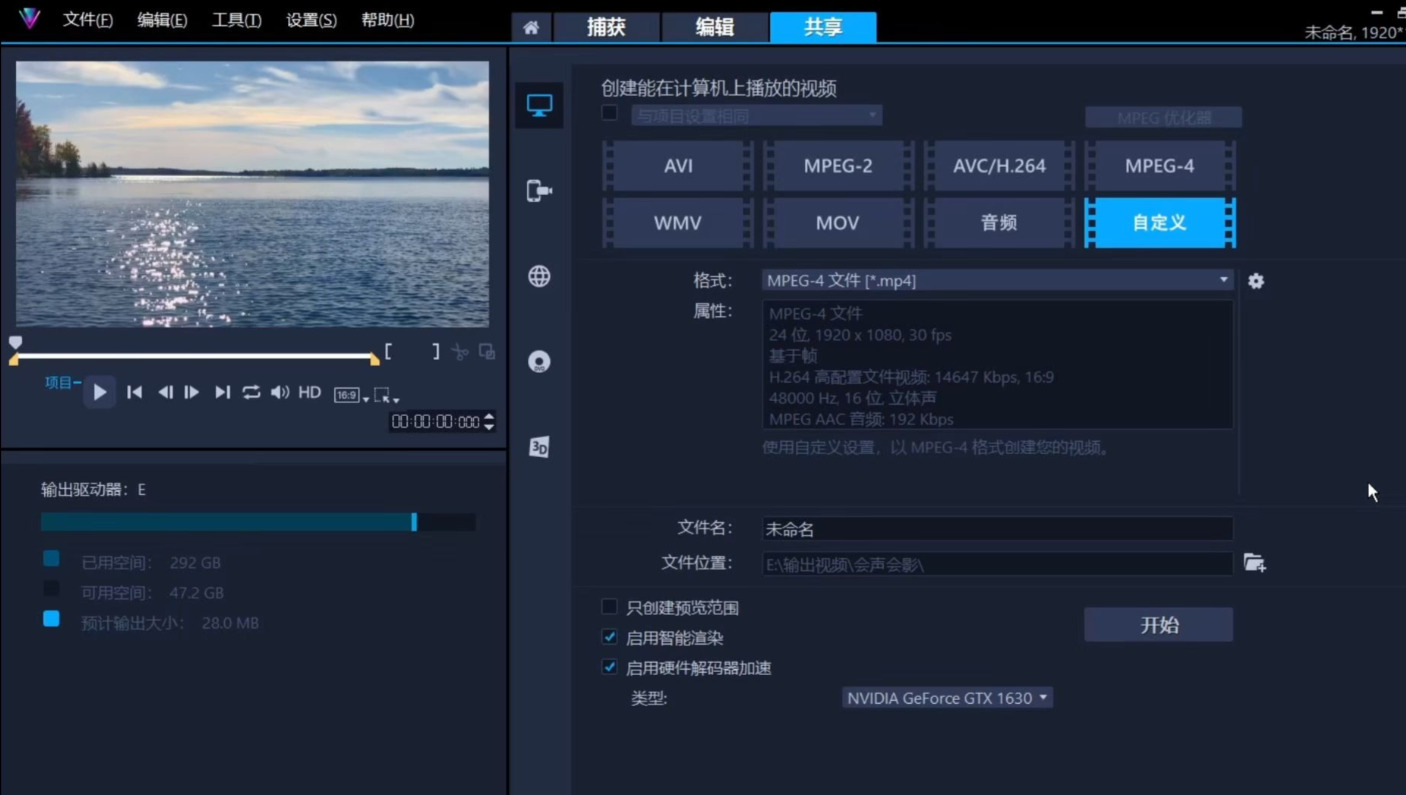Select the Computer output icon in sidebar
Image resolution: width=1406 pixels, height=795 pixels.
(x=539, y=106)
